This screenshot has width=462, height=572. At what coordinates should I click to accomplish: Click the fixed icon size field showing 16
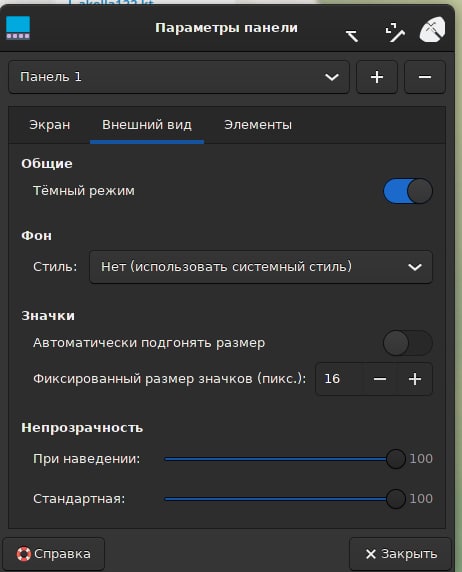(340, 379)
